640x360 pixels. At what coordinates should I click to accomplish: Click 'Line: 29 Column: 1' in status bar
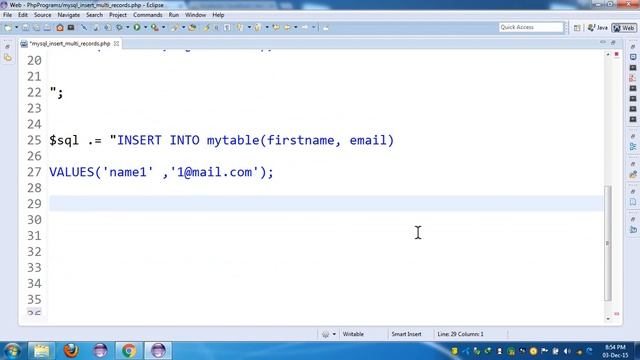[460, 334]
